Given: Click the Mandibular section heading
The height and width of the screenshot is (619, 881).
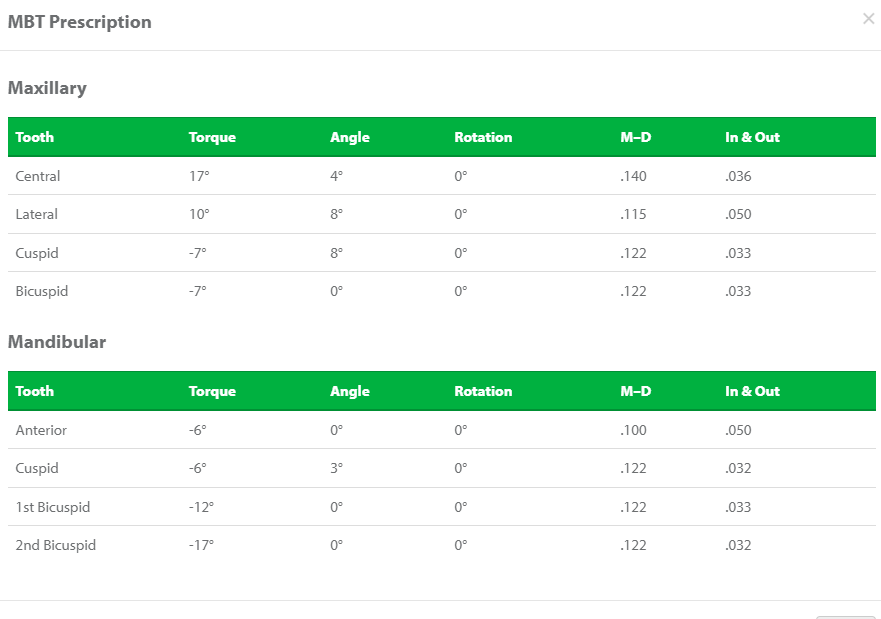Looking at the screenshot, I should [57, 342].
